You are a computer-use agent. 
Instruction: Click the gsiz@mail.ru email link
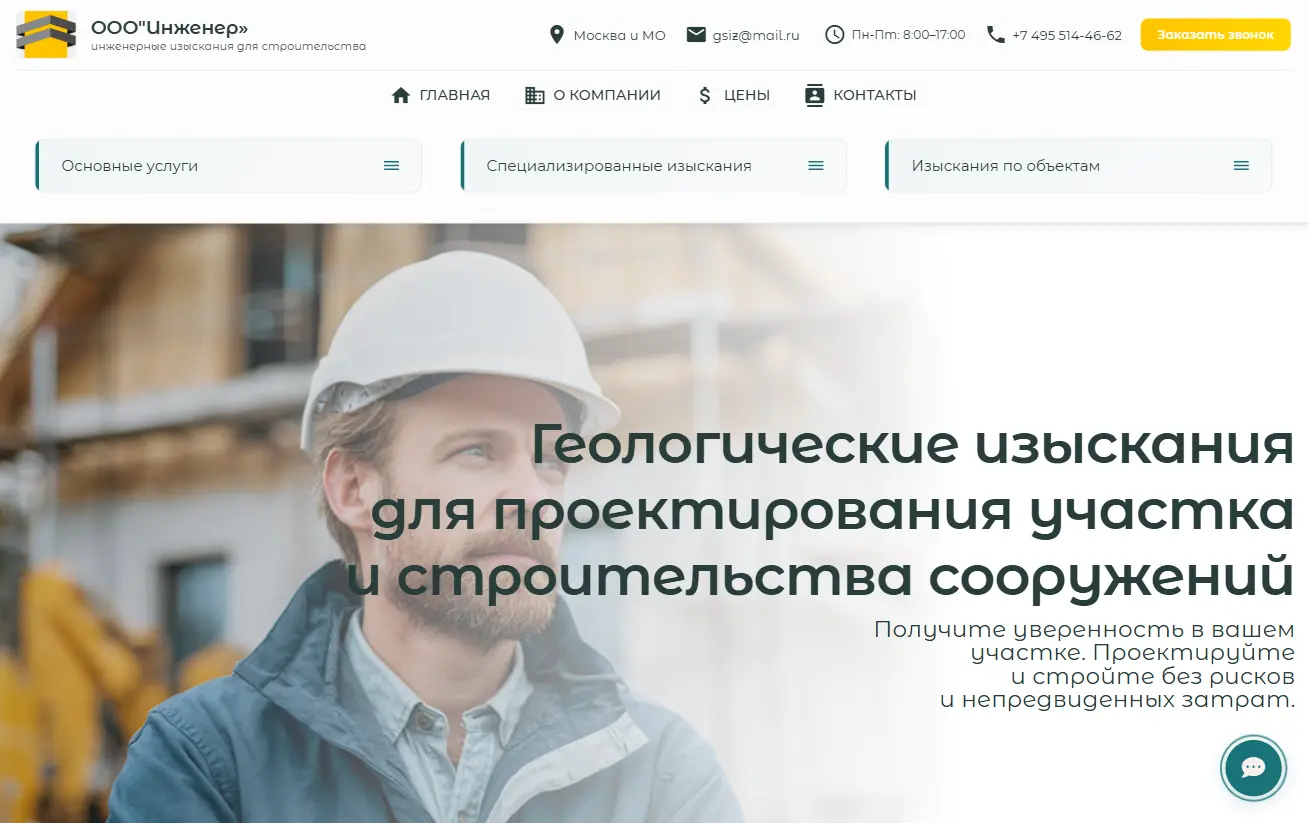pyautogui.click(x=755, y=34)
